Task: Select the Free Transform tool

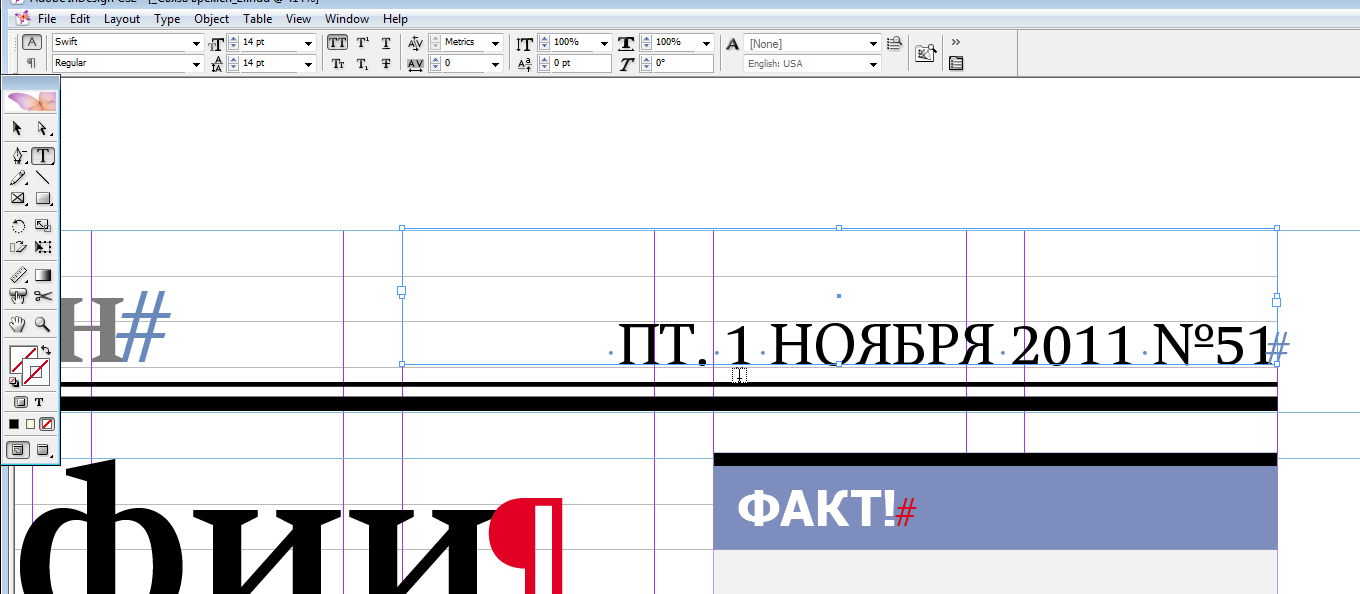Action: coord(43,247)
